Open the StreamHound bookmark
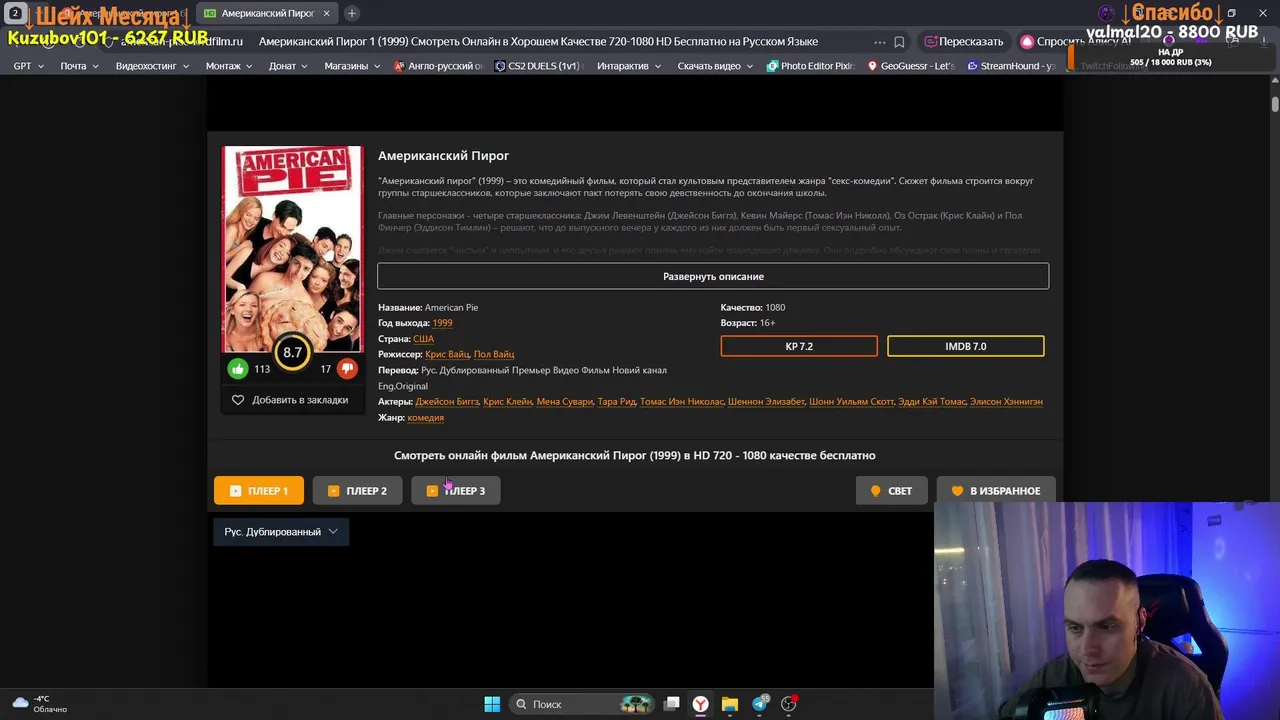1280x720 pixels. pos(1011,66)
